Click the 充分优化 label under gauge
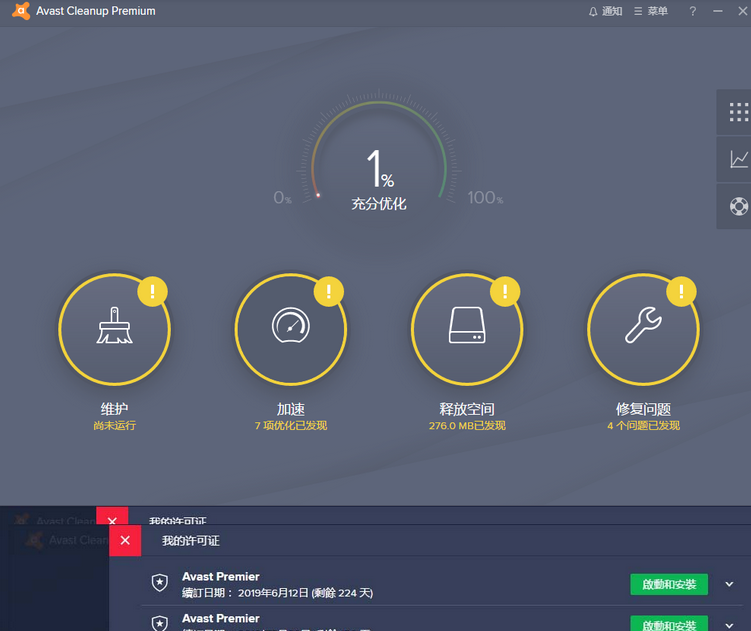Screen dimensions: 751x631 (x=379, y=204)
